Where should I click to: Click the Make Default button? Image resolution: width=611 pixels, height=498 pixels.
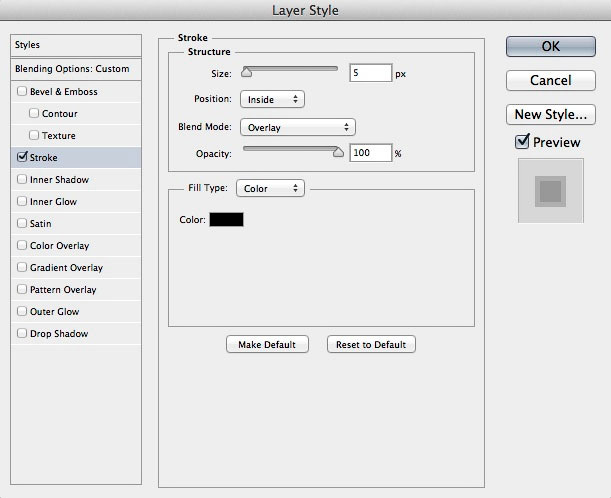coord(267,344)
